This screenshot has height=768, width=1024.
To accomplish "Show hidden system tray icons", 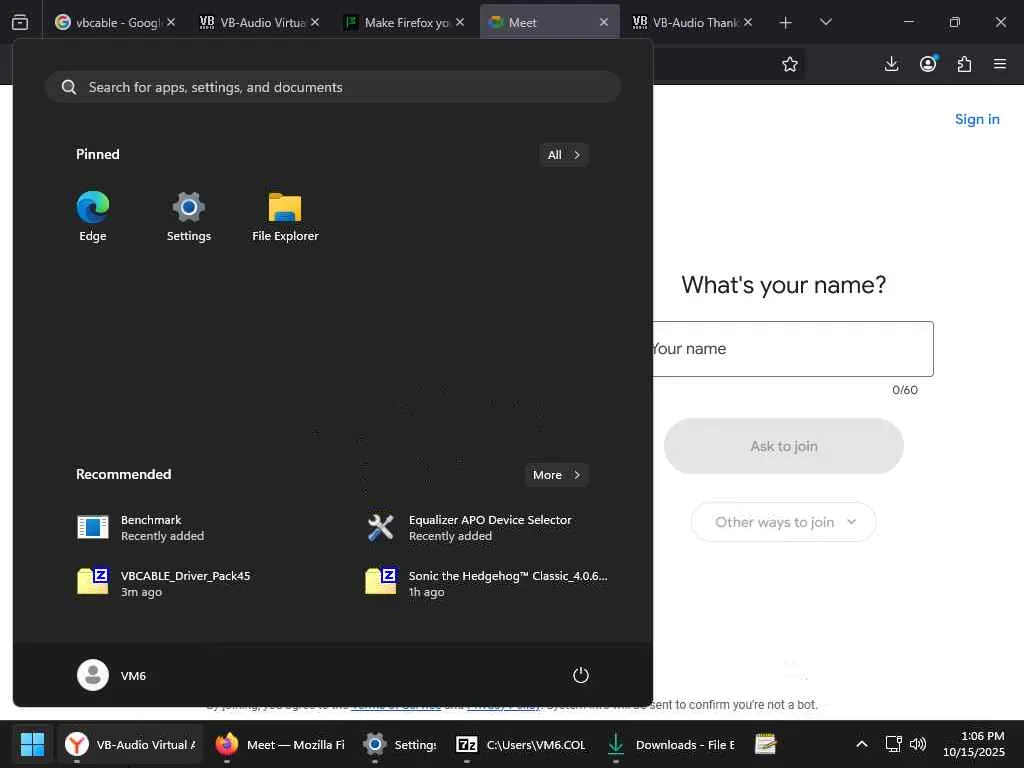I will 862,744.
